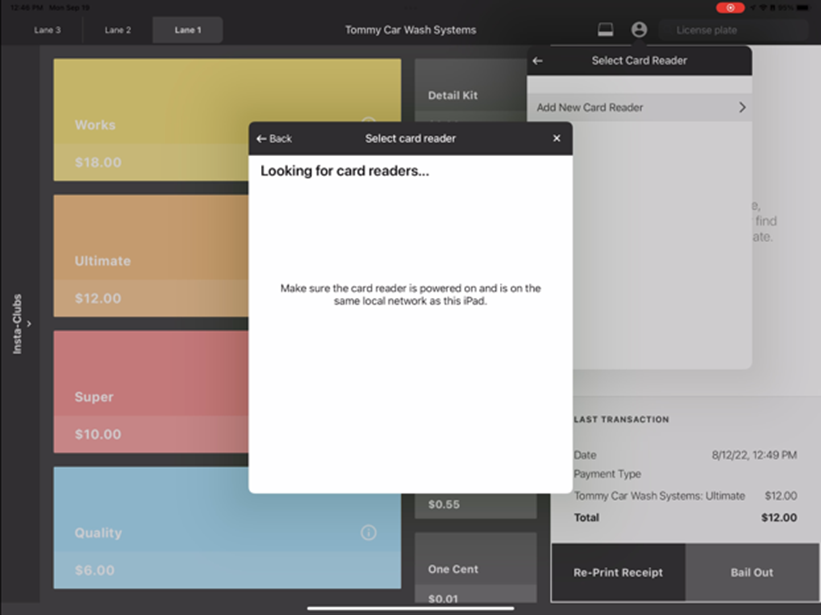Screen dimensions: 821x615
Task: Add the Detail Kit item
Action: pyautogui.click(x=470, y=90)
